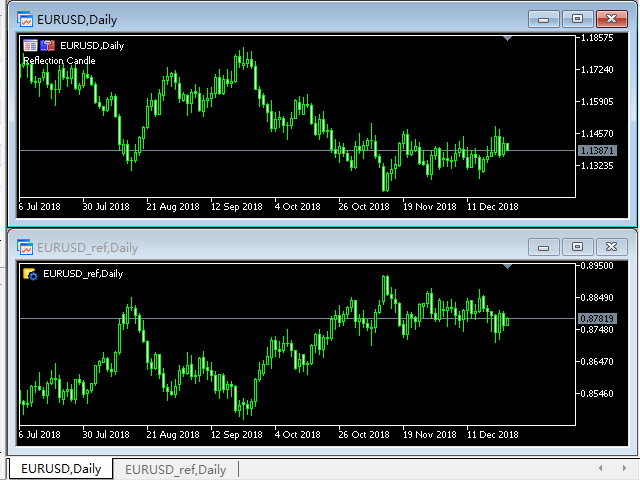Switch to the EURUSD,Daily bottom tab
The width and height of the screenshot is (640, 480).
pyautogui.click(x=61, y=469)
